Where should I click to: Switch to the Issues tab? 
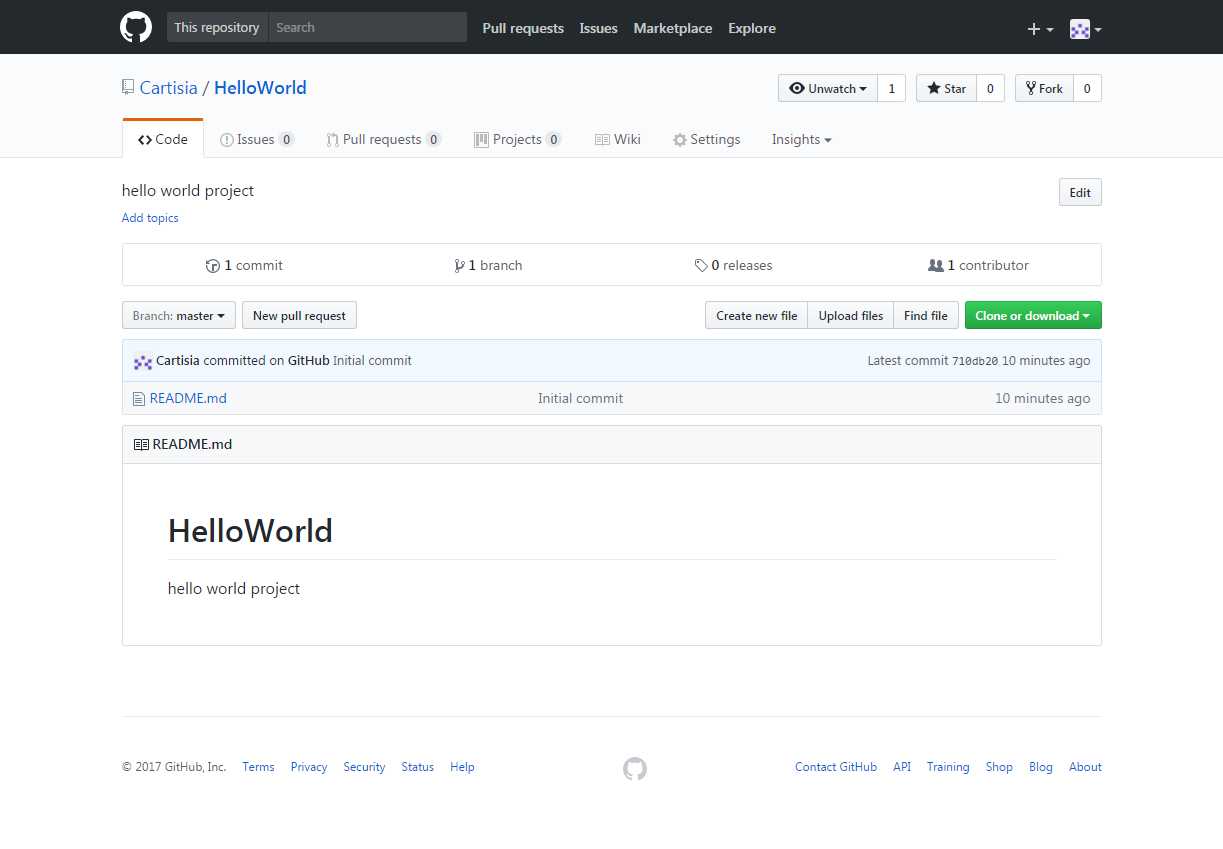point(257,139)
